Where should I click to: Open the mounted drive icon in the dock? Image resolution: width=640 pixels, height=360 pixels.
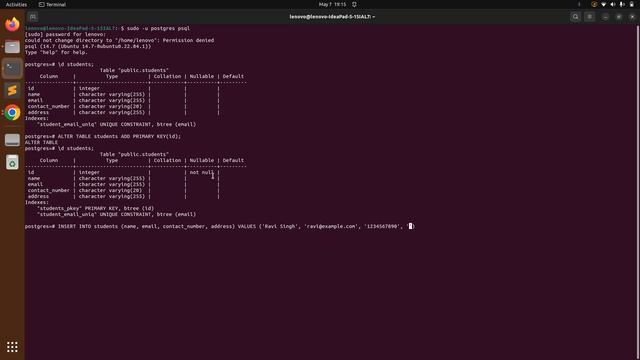point(12,140)
